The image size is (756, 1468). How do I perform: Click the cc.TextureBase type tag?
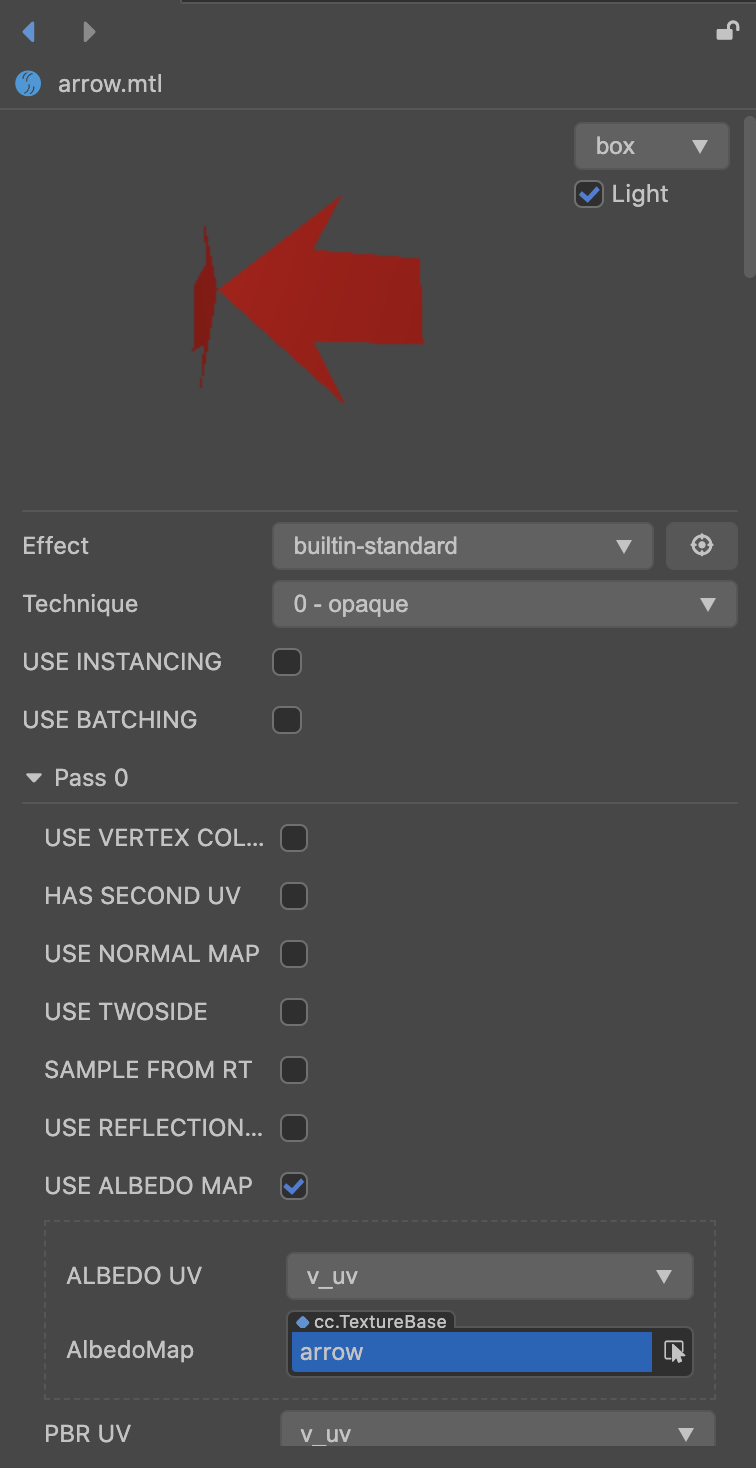372,1321
